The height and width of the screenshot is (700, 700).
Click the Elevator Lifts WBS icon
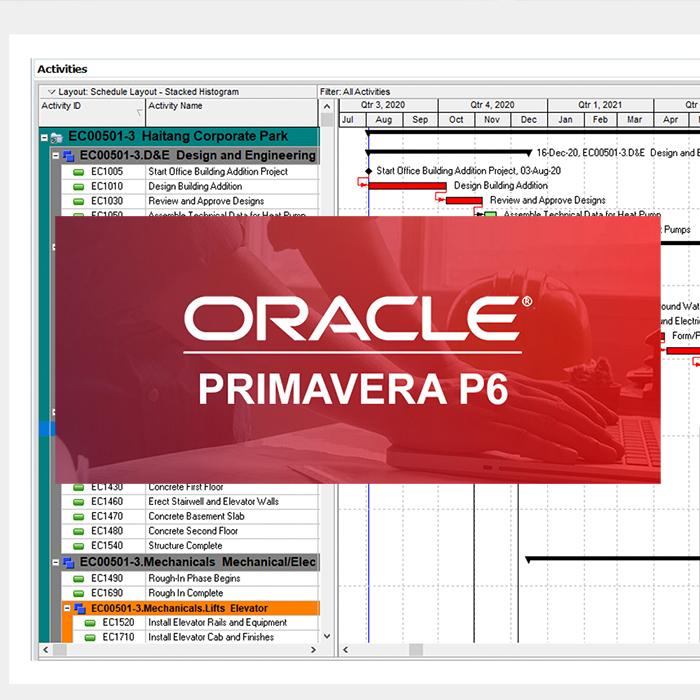click(80, 608)
